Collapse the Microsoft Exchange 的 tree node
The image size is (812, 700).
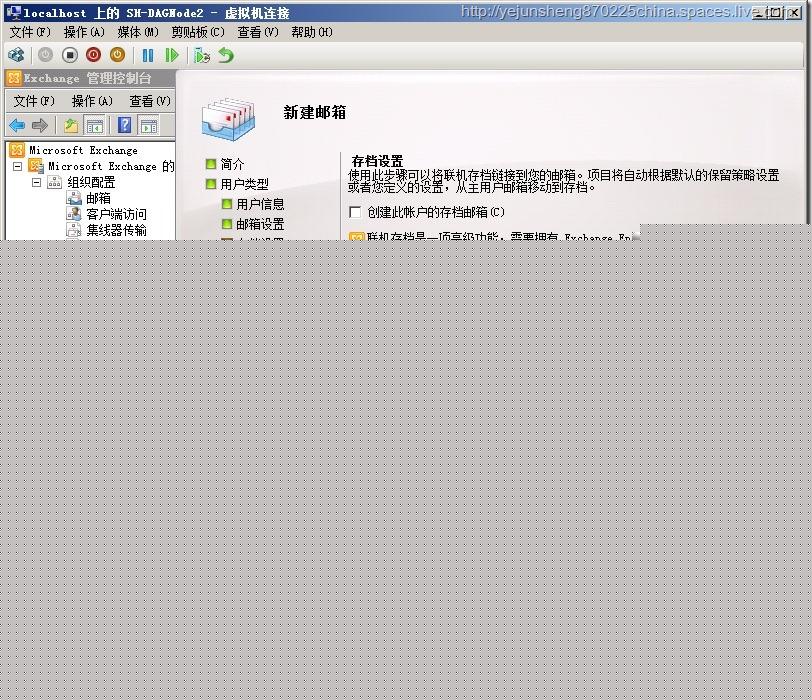click(x=18, y=166)
